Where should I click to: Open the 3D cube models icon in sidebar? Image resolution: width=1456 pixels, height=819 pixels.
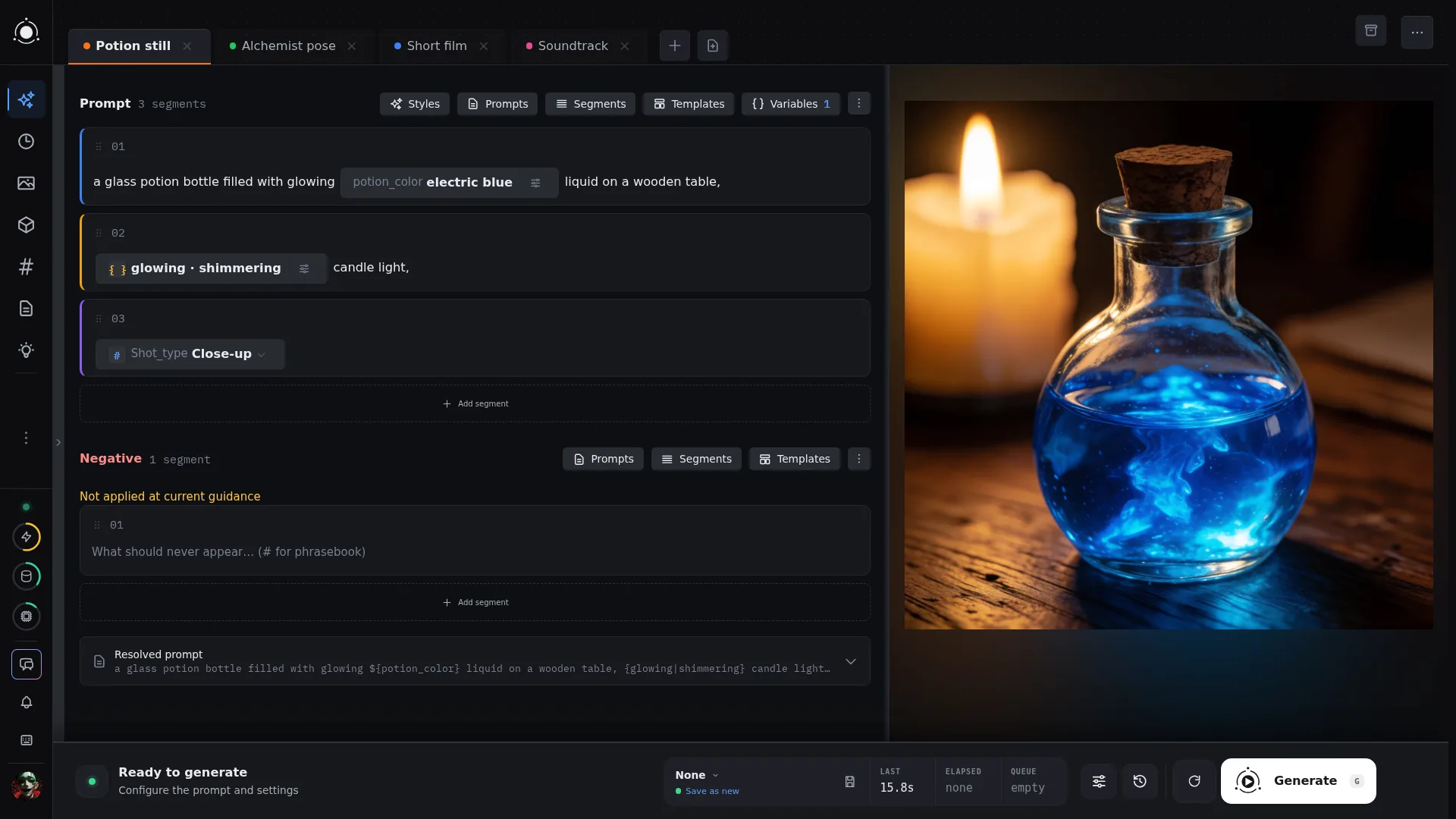27,225
